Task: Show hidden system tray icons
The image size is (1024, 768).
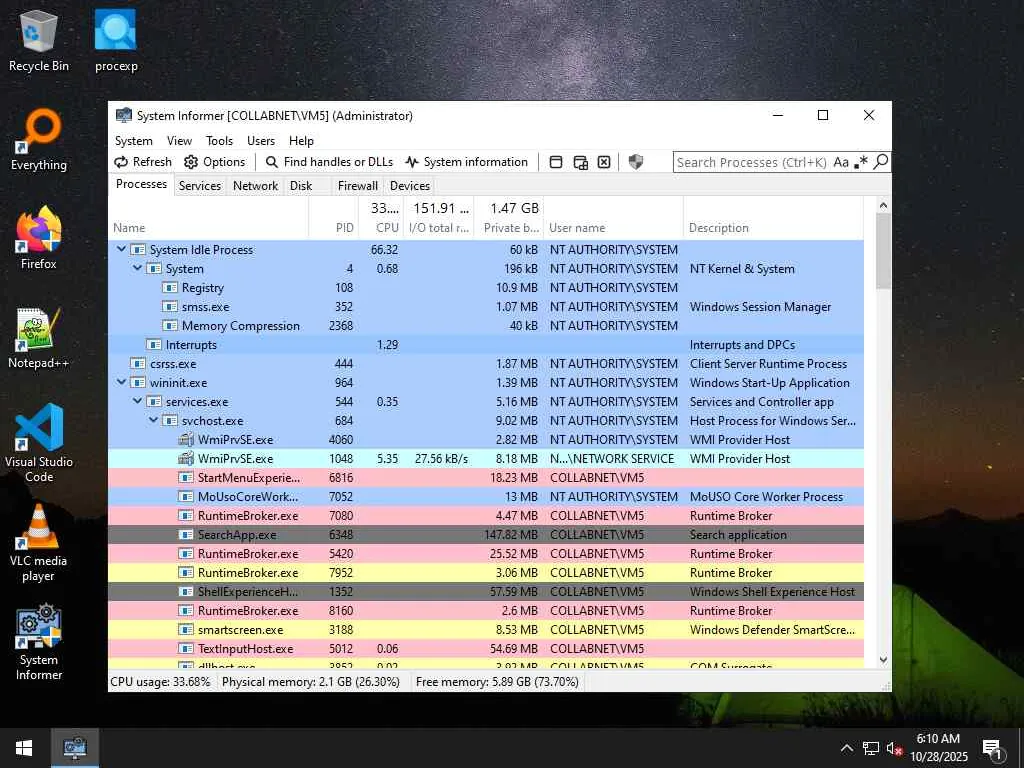Action: (x=846, y=748)
